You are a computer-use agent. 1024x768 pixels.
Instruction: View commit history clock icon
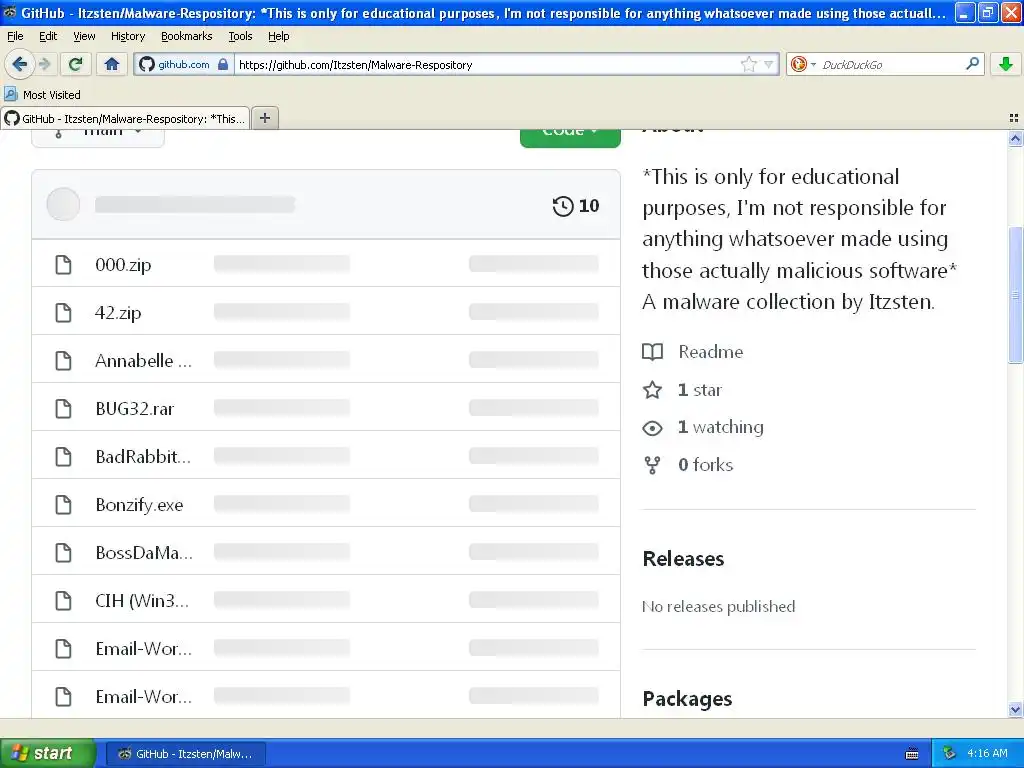(562, 206)
